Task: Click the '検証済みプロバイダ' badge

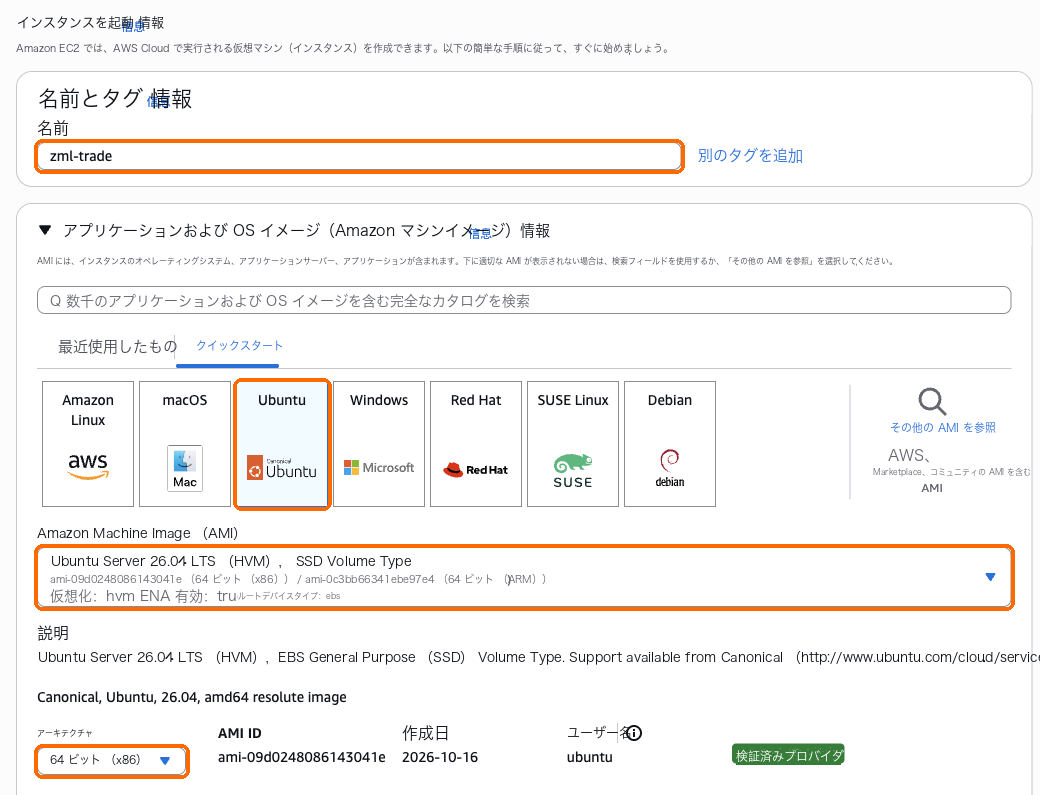Action: 789,755
